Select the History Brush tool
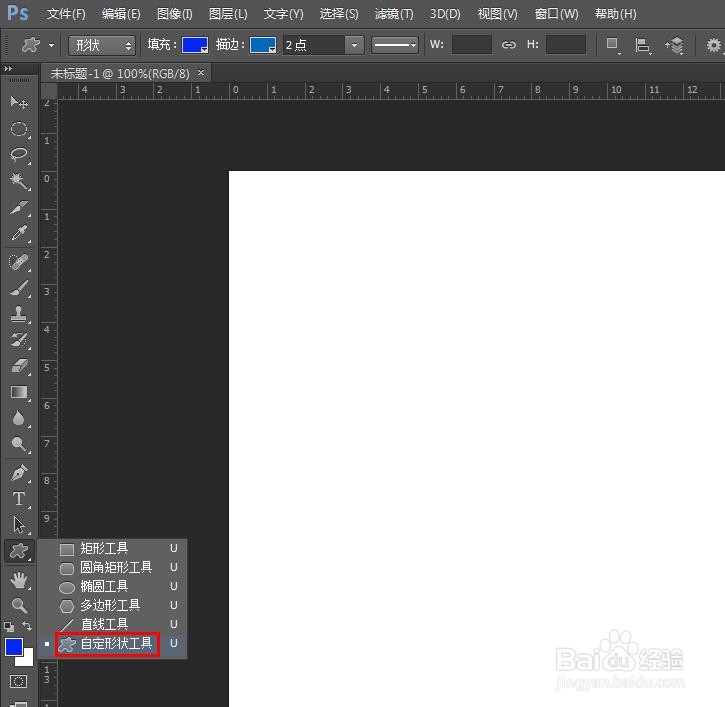Image resolution: width=725 pixels, height=707 pixels. pyautogui.click(x=19, y=340)
